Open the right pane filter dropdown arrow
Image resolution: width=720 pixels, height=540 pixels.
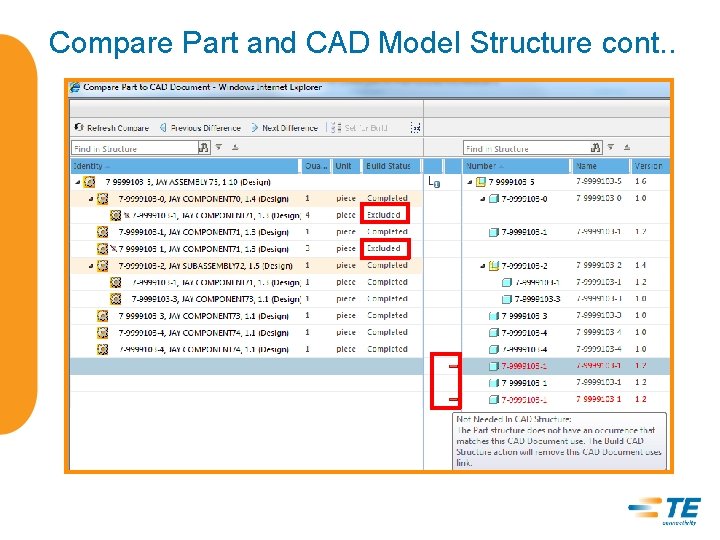click(611, 147)
